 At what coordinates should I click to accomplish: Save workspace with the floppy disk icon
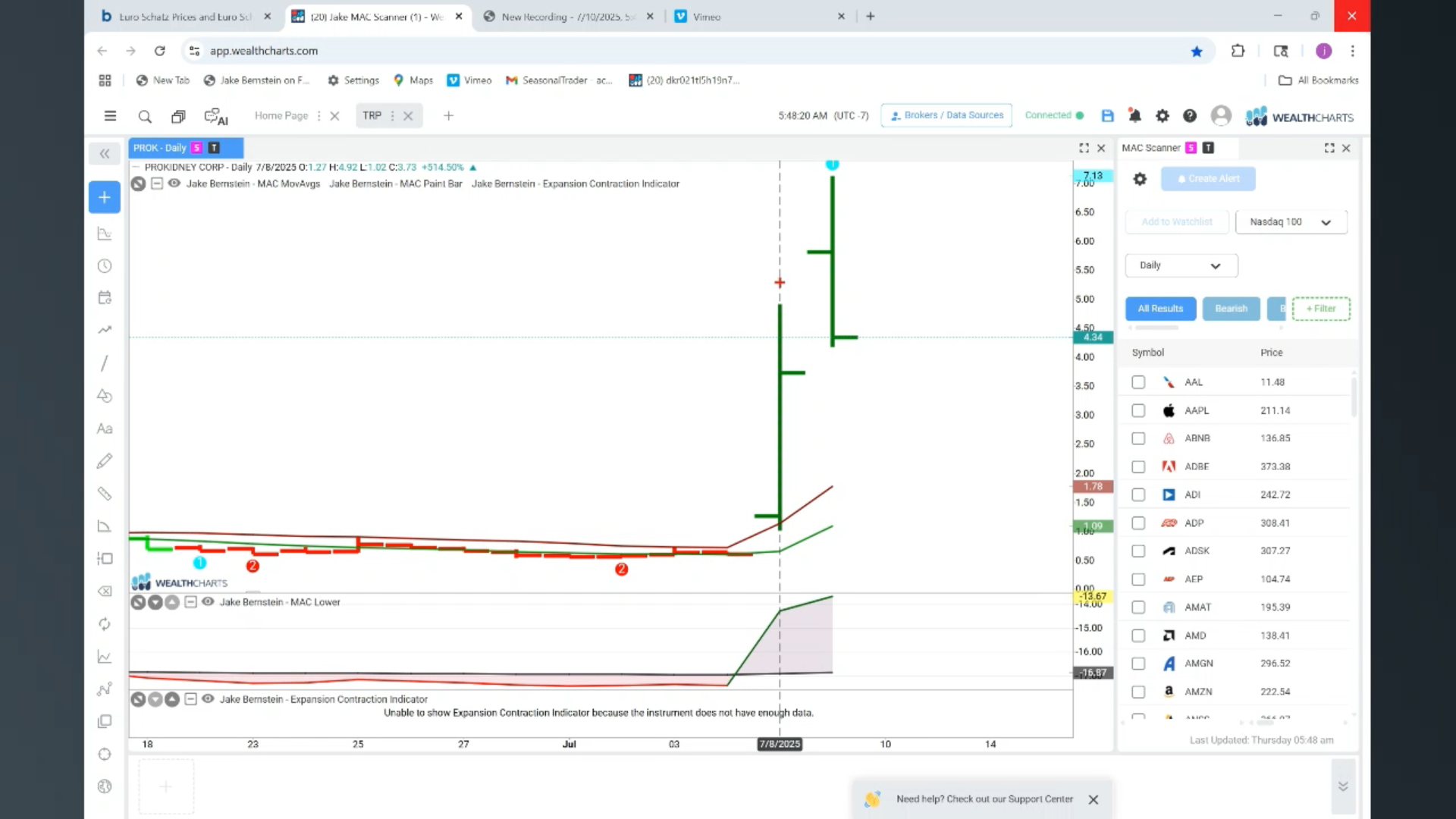click(x=1107, y=116)
